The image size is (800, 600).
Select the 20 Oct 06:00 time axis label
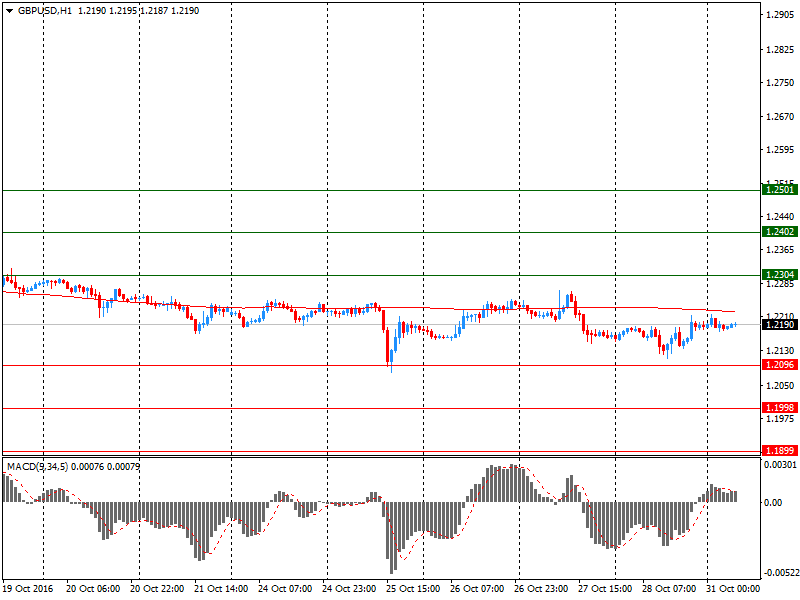[93, 588]
